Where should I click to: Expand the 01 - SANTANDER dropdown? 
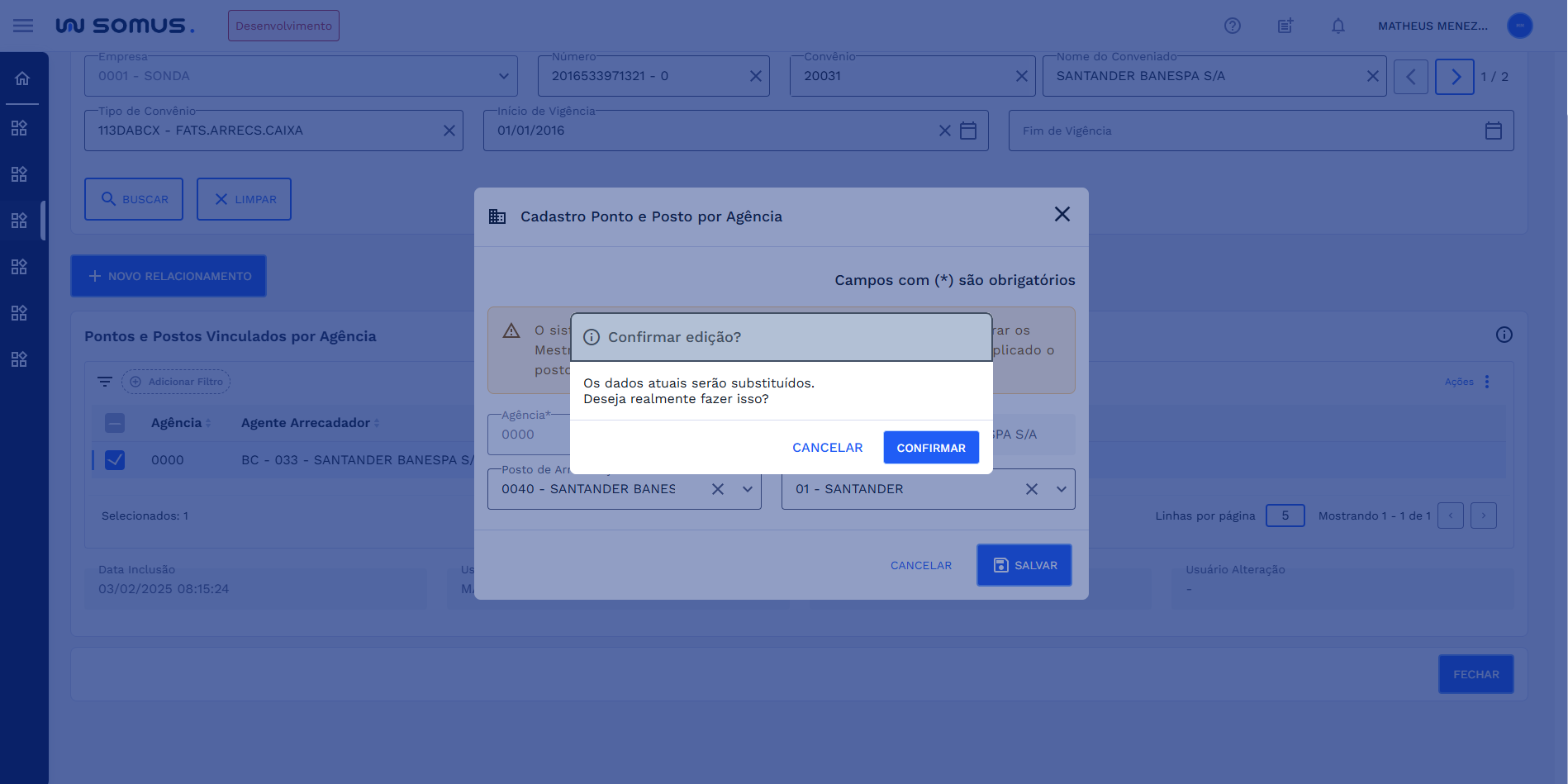[1061, 489]
